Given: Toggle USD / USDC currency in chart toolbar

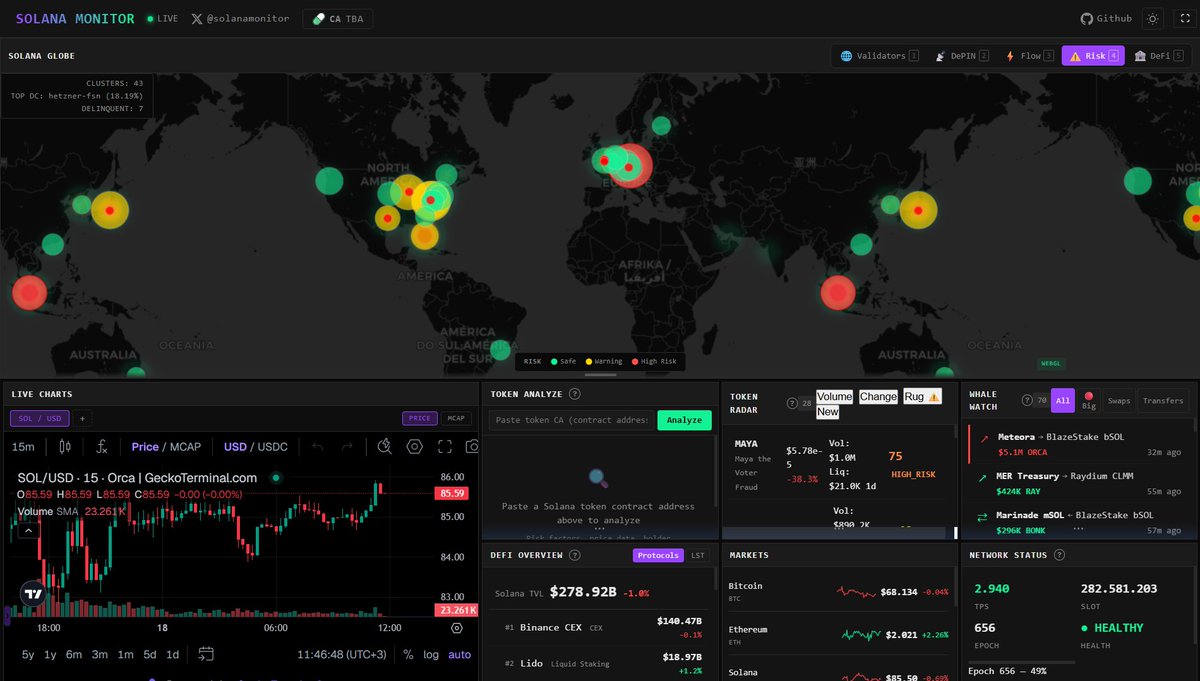Looking at the screenshot, I should point(255,447).
